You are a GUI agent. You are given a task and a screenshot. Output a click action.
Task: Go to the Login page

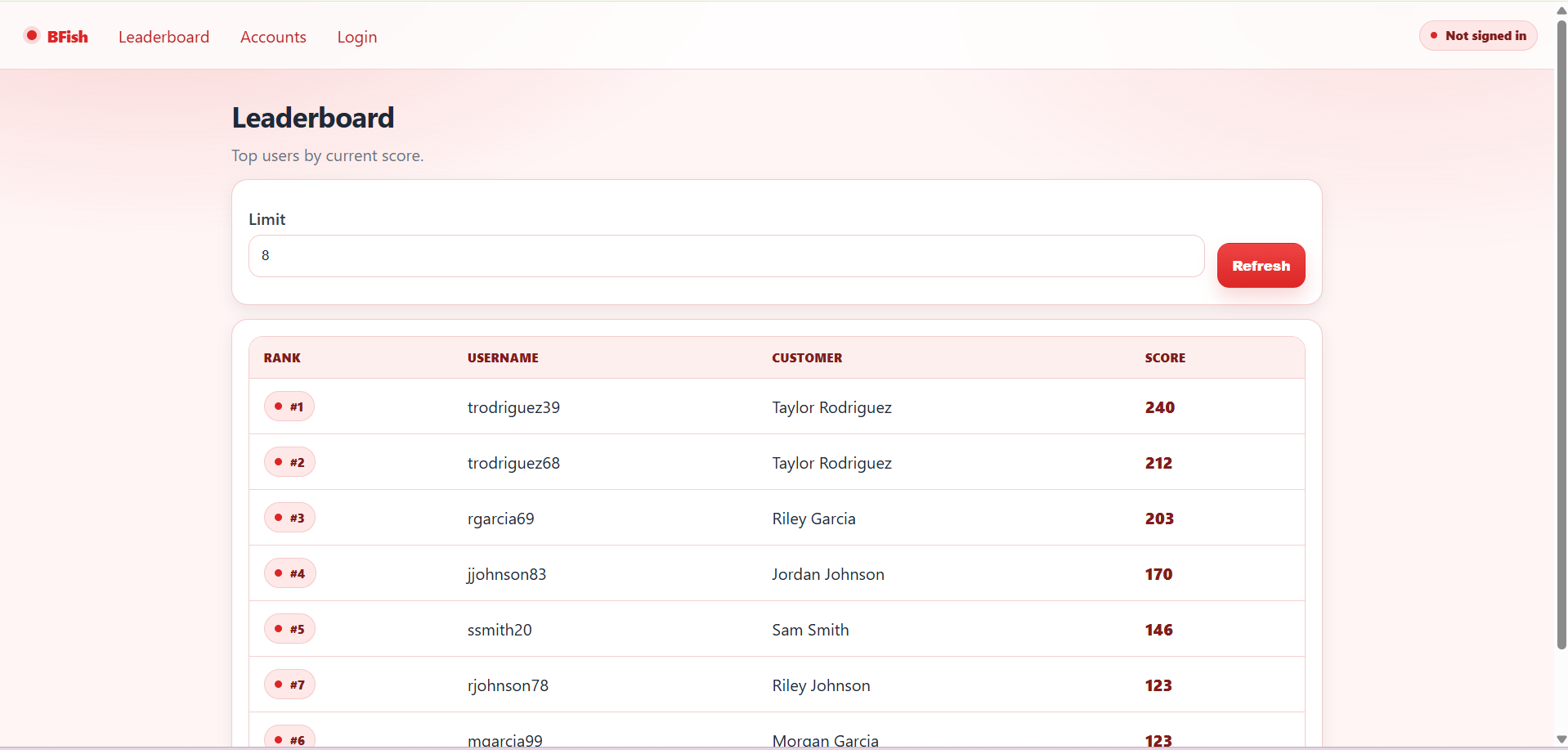[357, 37]
